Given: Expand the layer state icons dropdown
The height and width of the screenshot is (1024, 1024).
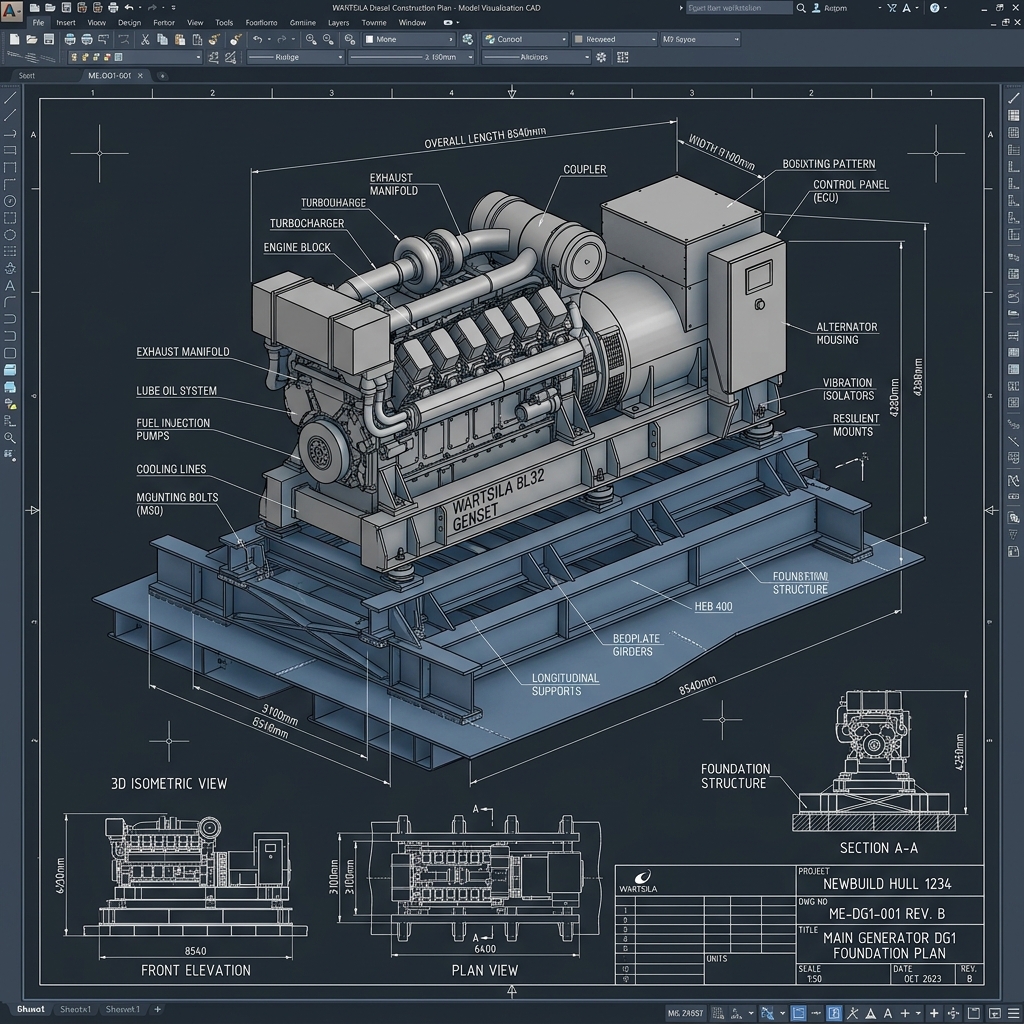Looking at the screenshot, I should (199, 57).
